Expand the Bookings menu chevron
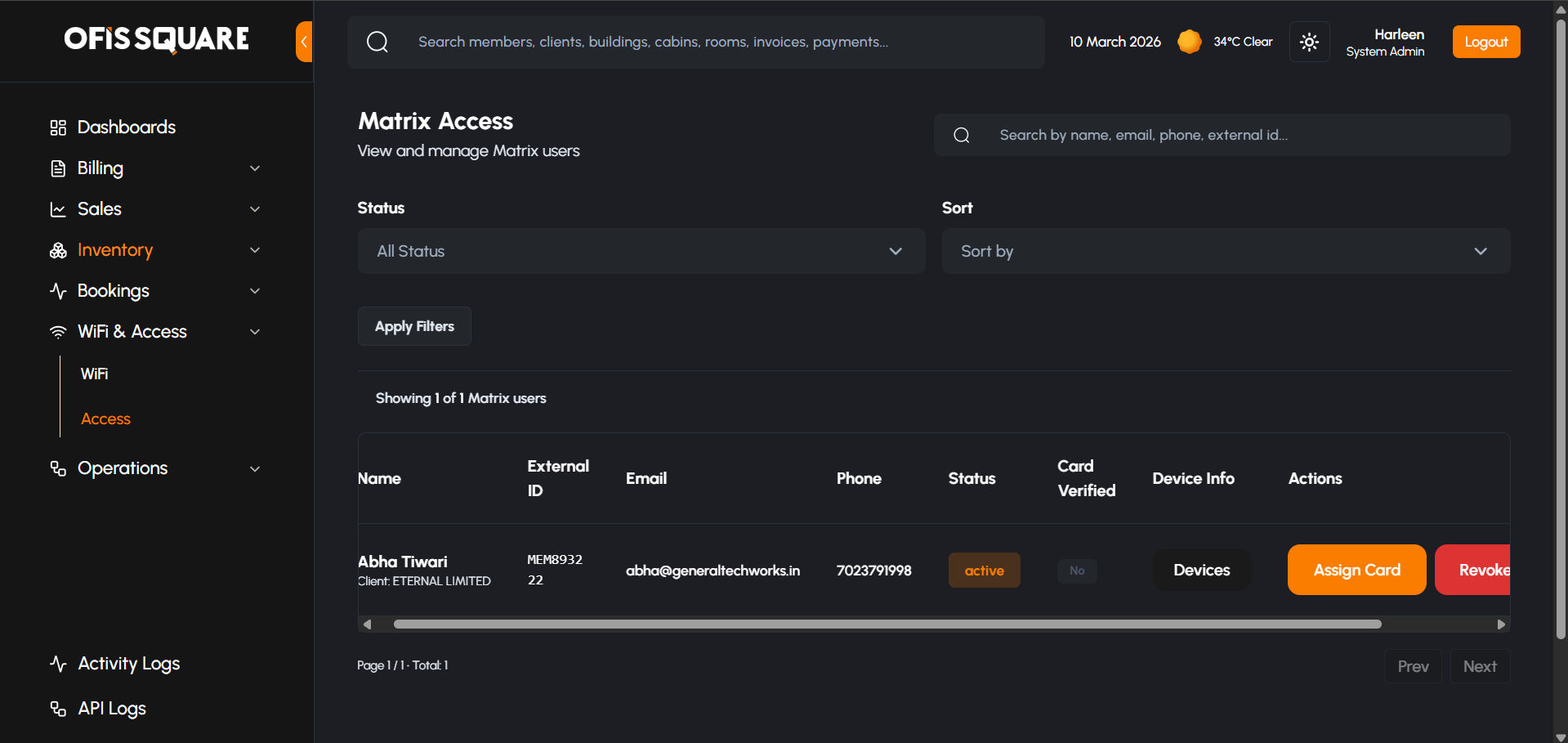The width and height of the screenshot is (1568, 743). [x=255, y=291]
